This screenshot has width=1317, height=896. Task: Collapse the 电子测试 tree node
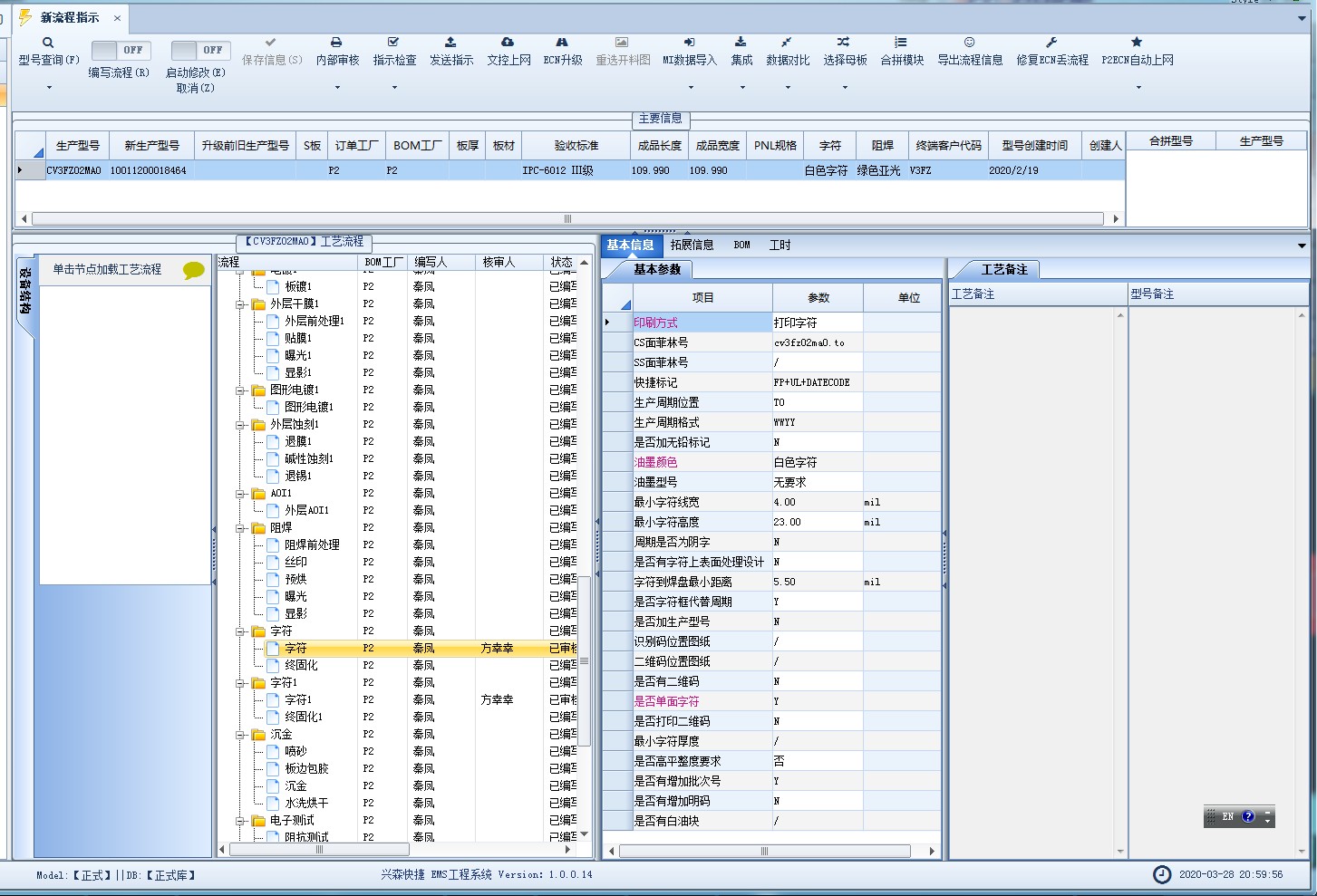(x=241, y=821)
